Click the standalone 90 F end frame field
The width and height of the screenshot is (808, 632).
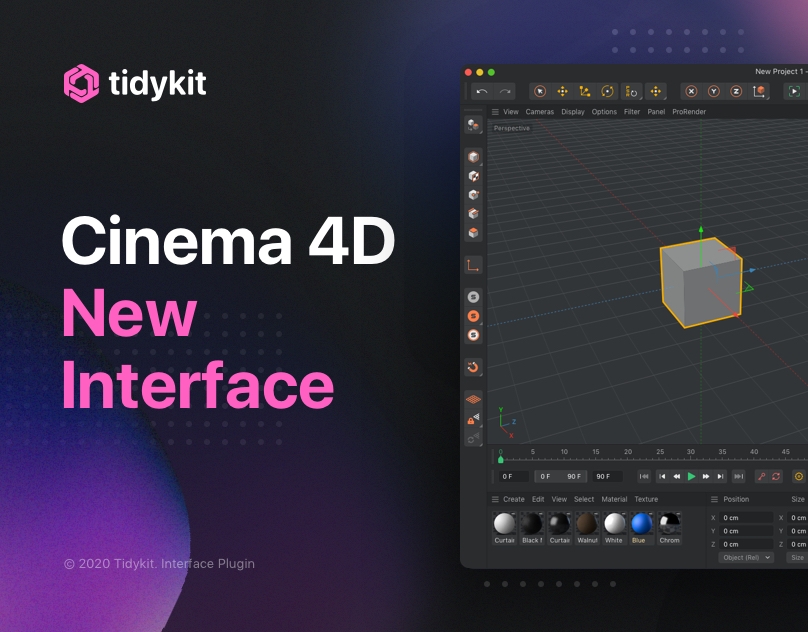(607, 476)
